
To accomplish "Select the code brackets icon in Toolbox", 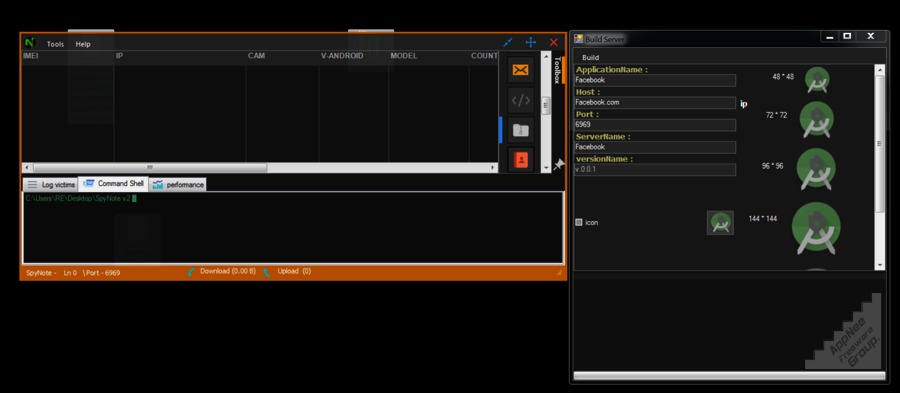I will pyautogui.click(x=521, y=100).
